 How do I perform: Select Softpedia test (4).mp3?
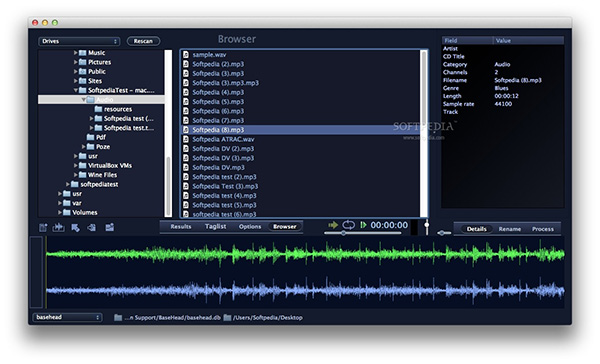[x=301, y=196]
